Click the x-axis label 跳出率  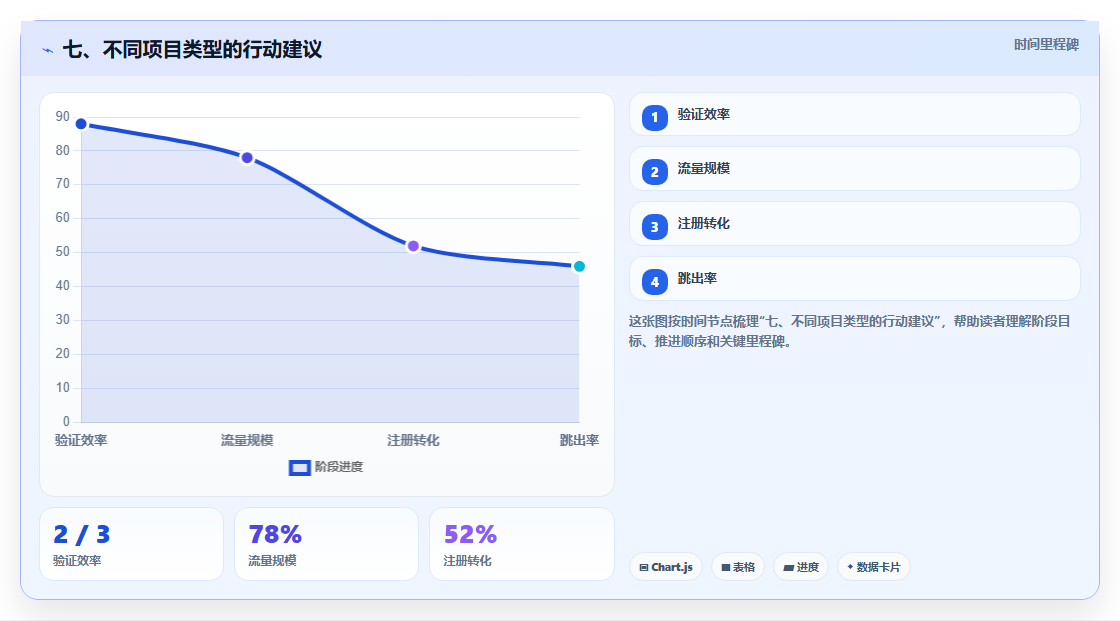(x=579, y=440)
